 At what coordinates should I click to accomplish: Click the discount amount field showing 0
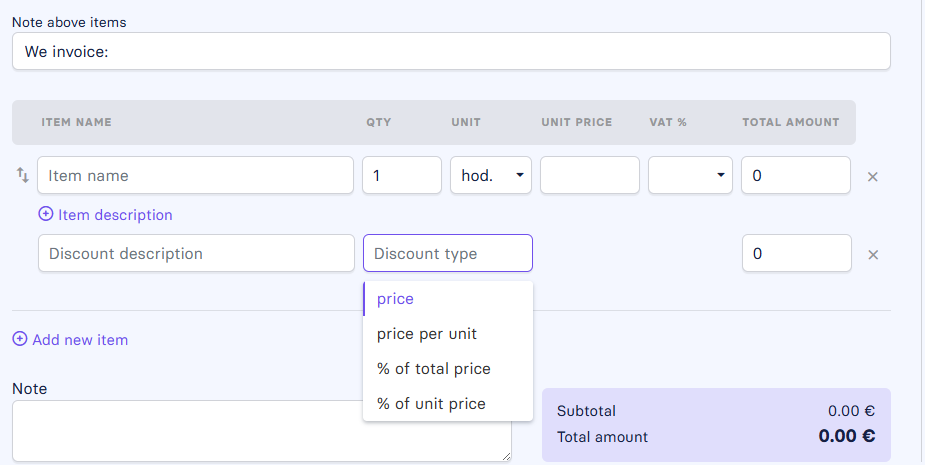pyautogui.click(x=797, y=253)
